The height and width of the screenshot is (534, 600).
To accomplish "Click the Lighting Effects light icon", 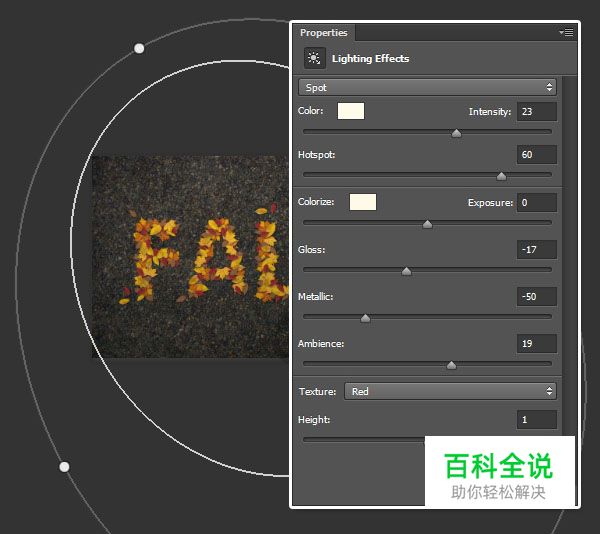I will [x=315, y=58].
